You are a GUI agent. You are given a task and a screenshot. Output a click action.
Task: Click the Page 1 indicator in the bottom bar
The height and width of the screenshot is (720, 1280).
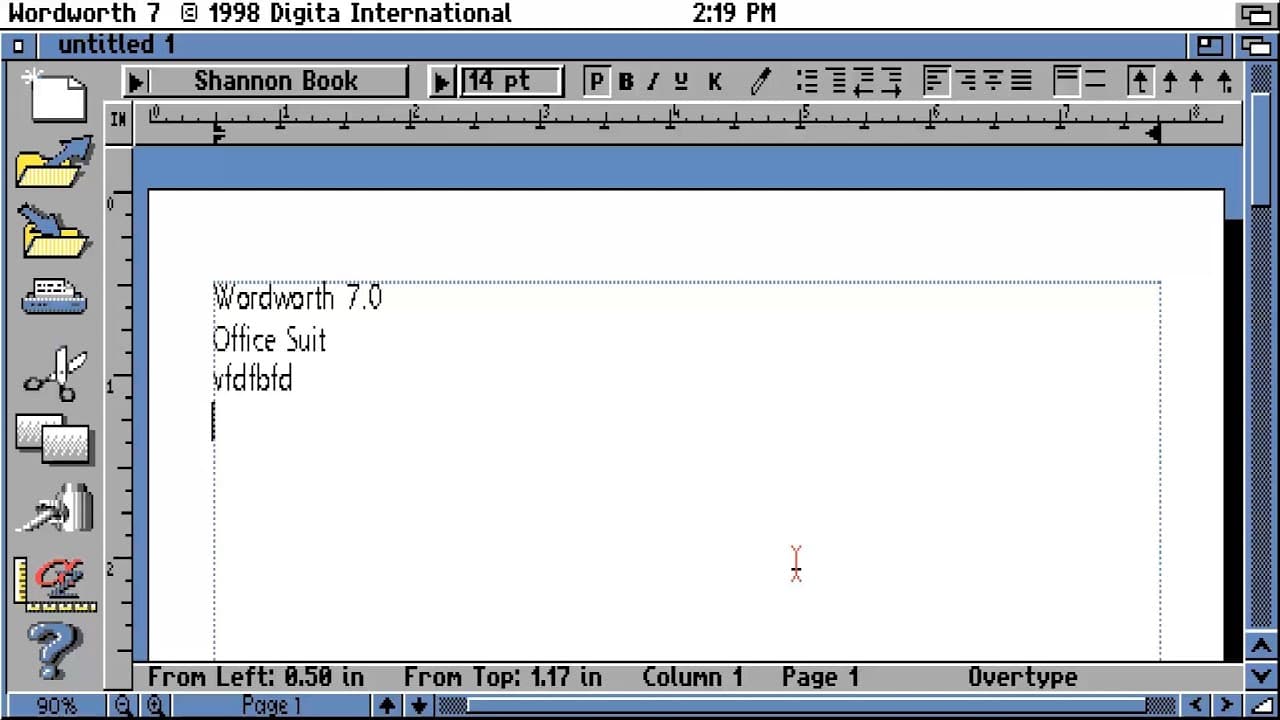[271, 706]
